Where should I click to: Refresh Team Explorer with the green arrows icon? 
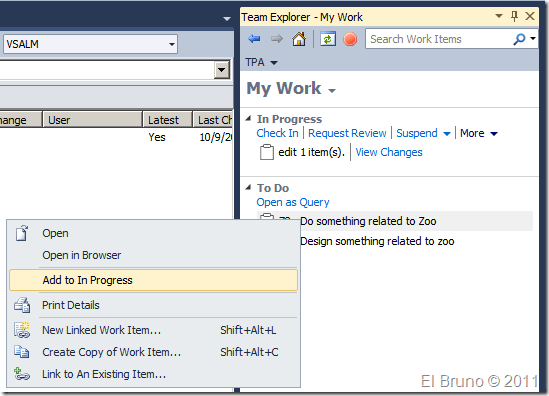328,39
